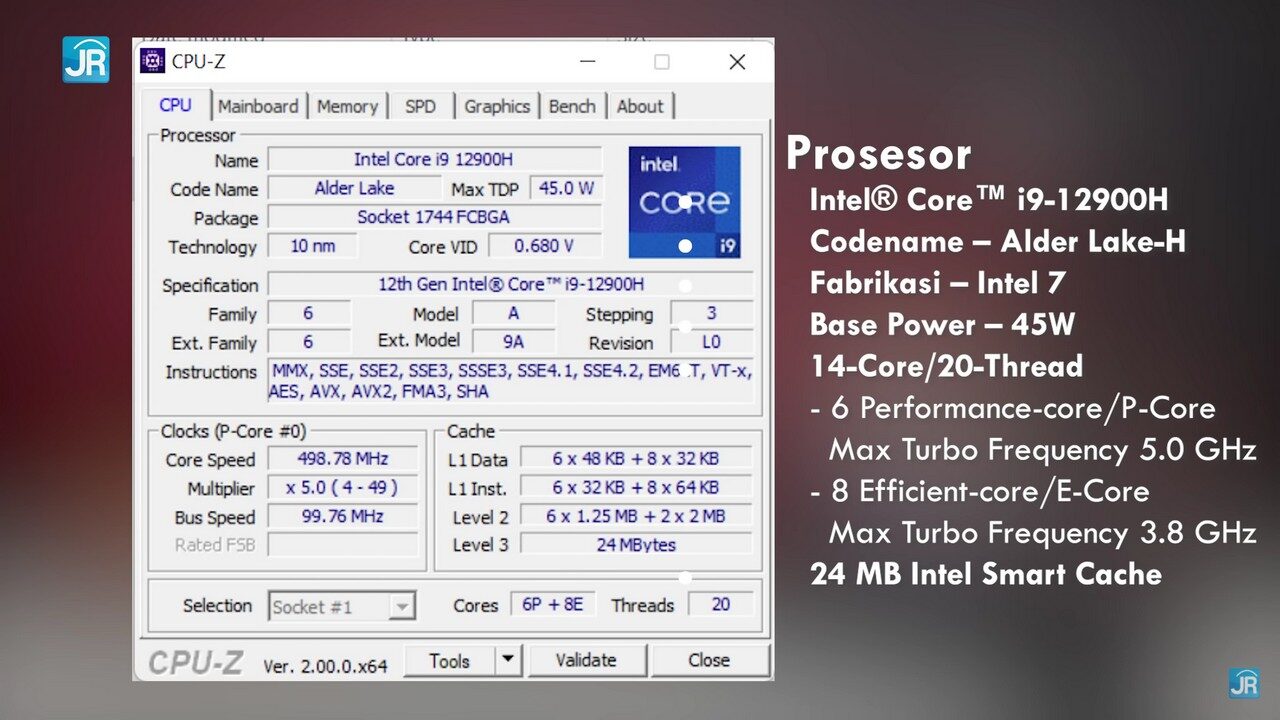Image resolution: width=1280 pixels, height=720 pixels.
Task: Click the Close button
Action: pos(710,660)
